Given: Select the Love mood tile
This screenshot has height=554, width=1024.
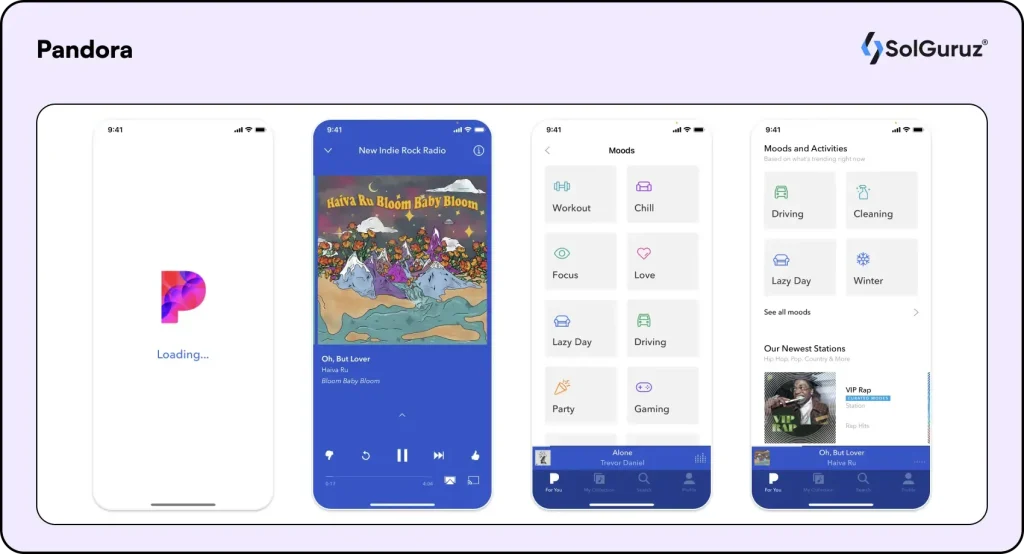Looking at the screenshot, I should [662, 261].
